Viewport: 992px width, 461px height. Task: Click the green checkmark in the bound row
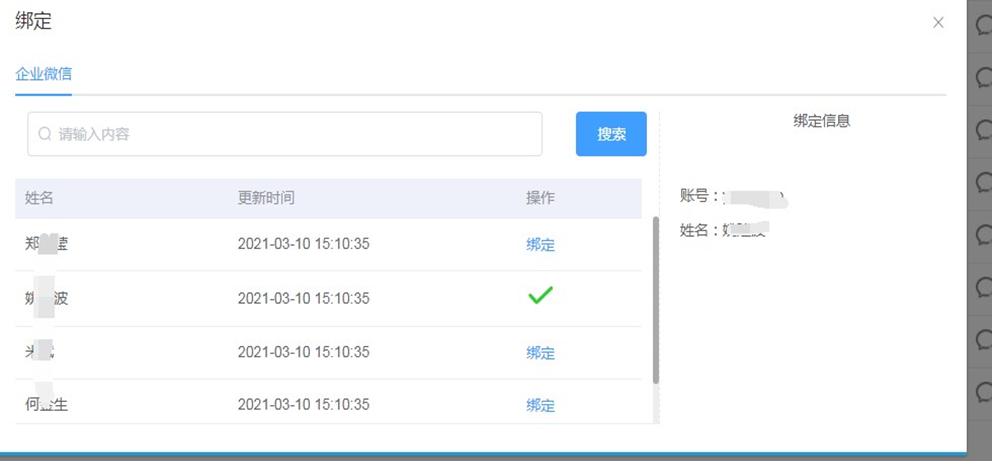[540, 296]
